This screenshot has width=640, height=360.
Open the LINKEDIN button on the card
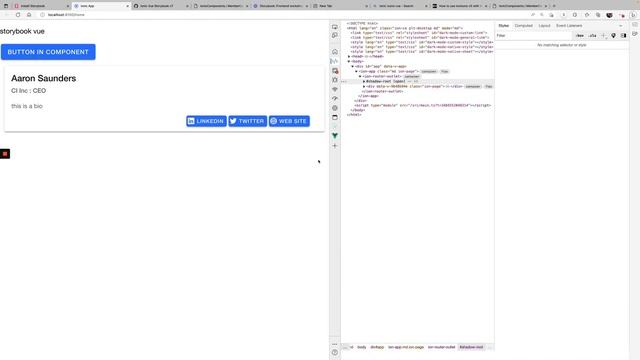click(x=206, y=121)
